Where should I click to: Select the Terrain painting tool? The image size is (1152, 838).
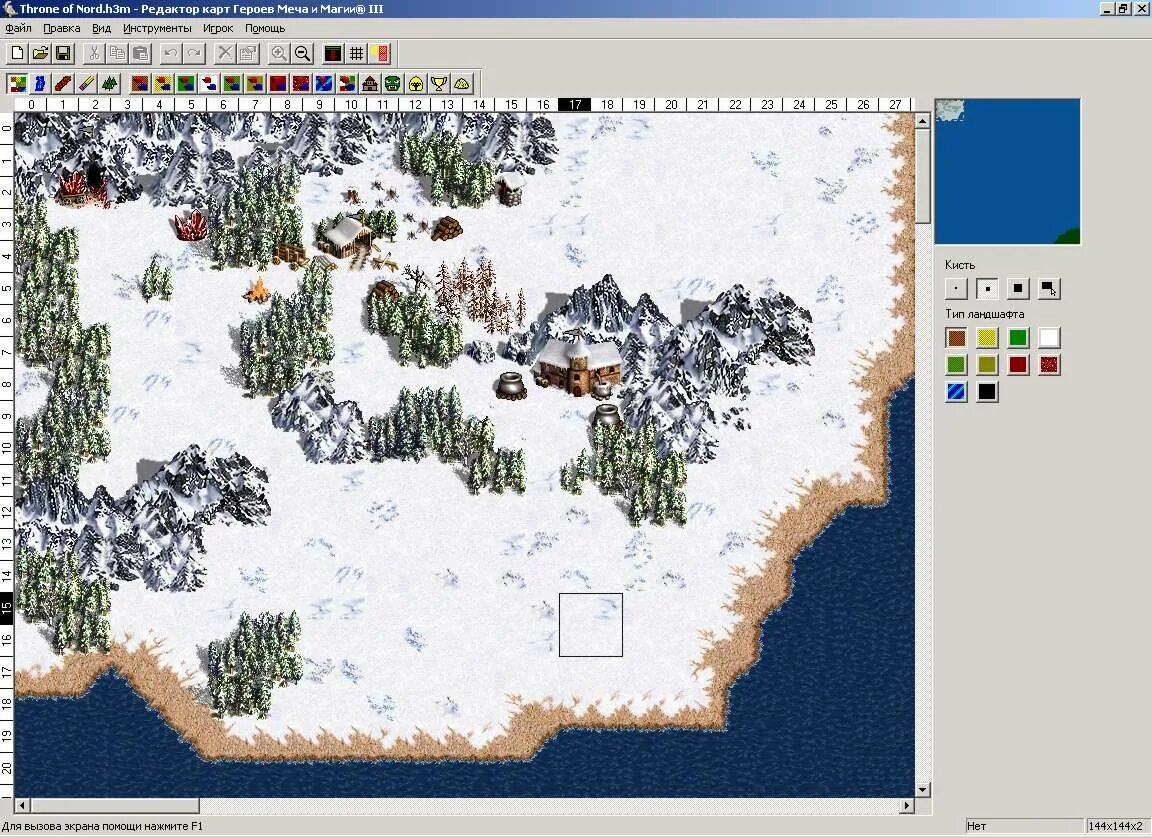[x=18, y=83]
